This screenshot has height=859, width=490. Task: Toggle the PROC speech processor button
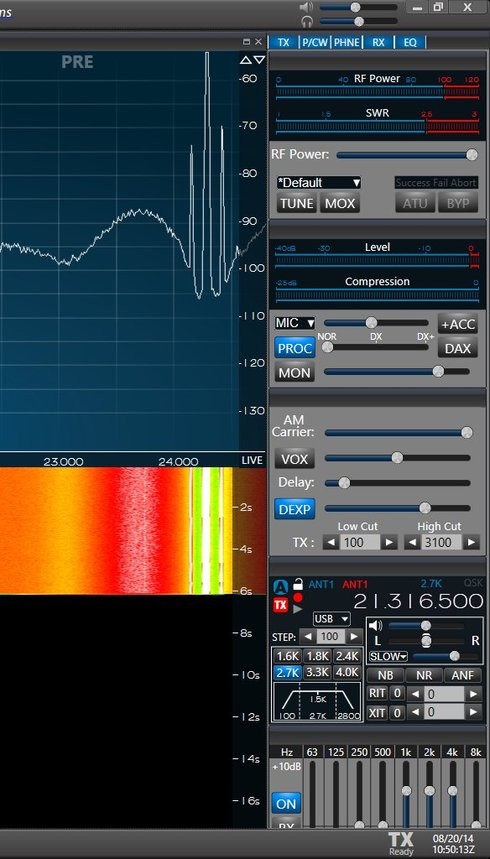(x=295, y=348)
